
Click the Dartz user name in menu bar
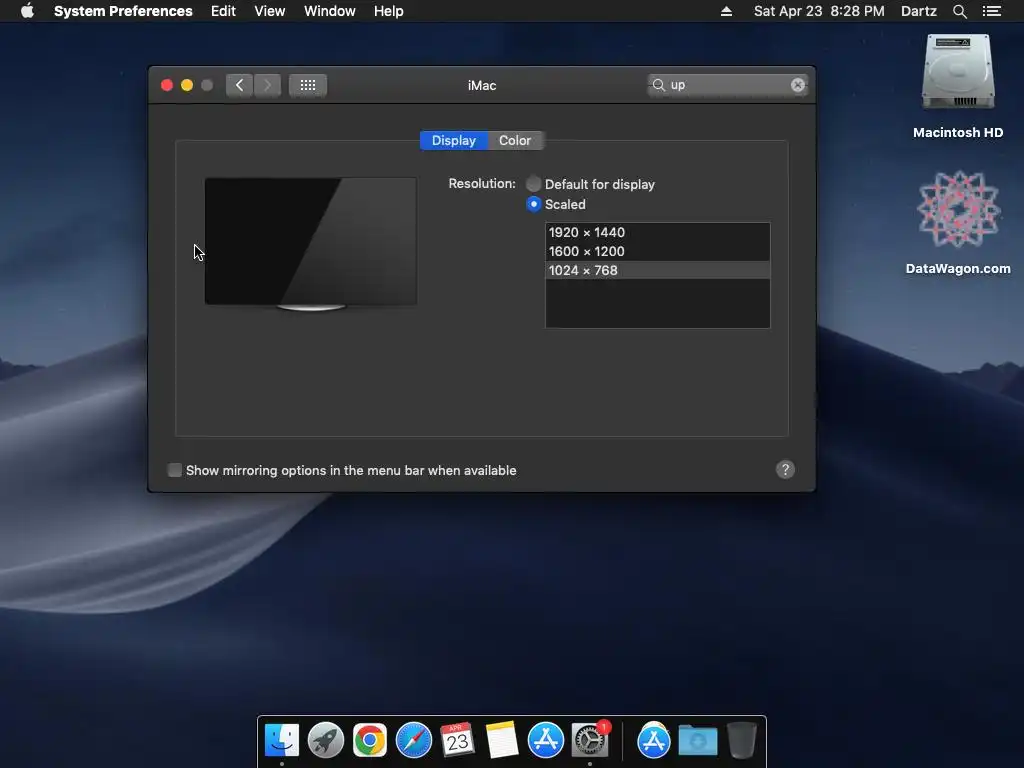pos(918,11)
